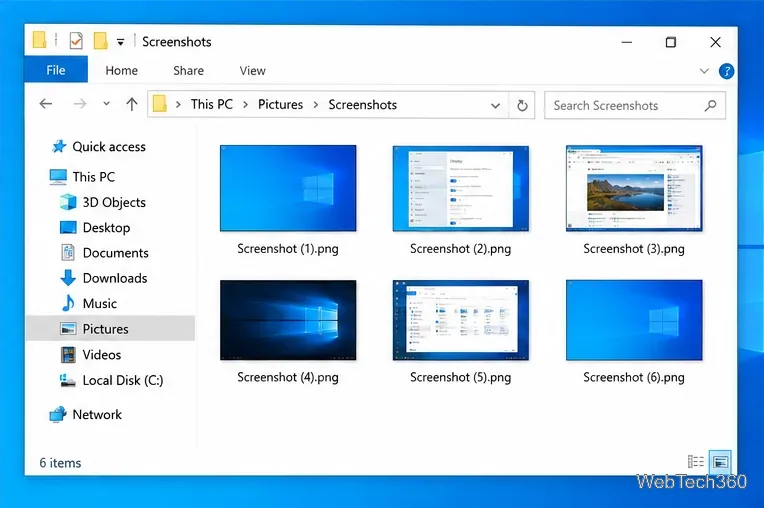Select Screenshot (6).png thumbnail
This screenshot has width=764, height=508.
634,320
